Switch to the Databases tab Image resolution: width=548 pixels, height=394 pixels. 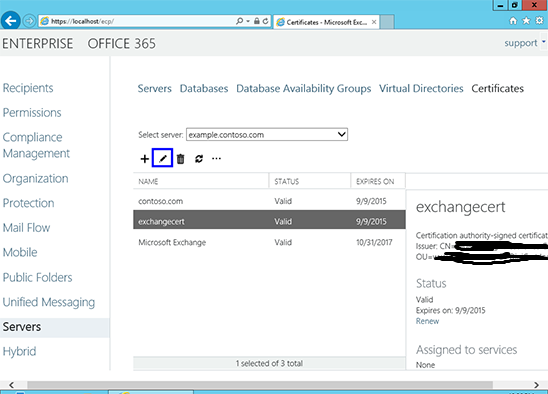click(204, 88)
